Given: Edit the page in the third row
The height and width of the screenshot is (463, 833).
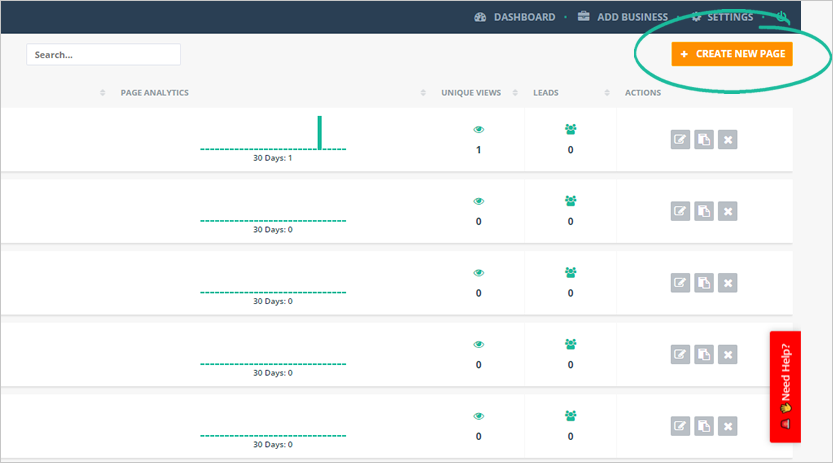Looking at the screenshot, I should pyautogui.click(x=680, y=282).
